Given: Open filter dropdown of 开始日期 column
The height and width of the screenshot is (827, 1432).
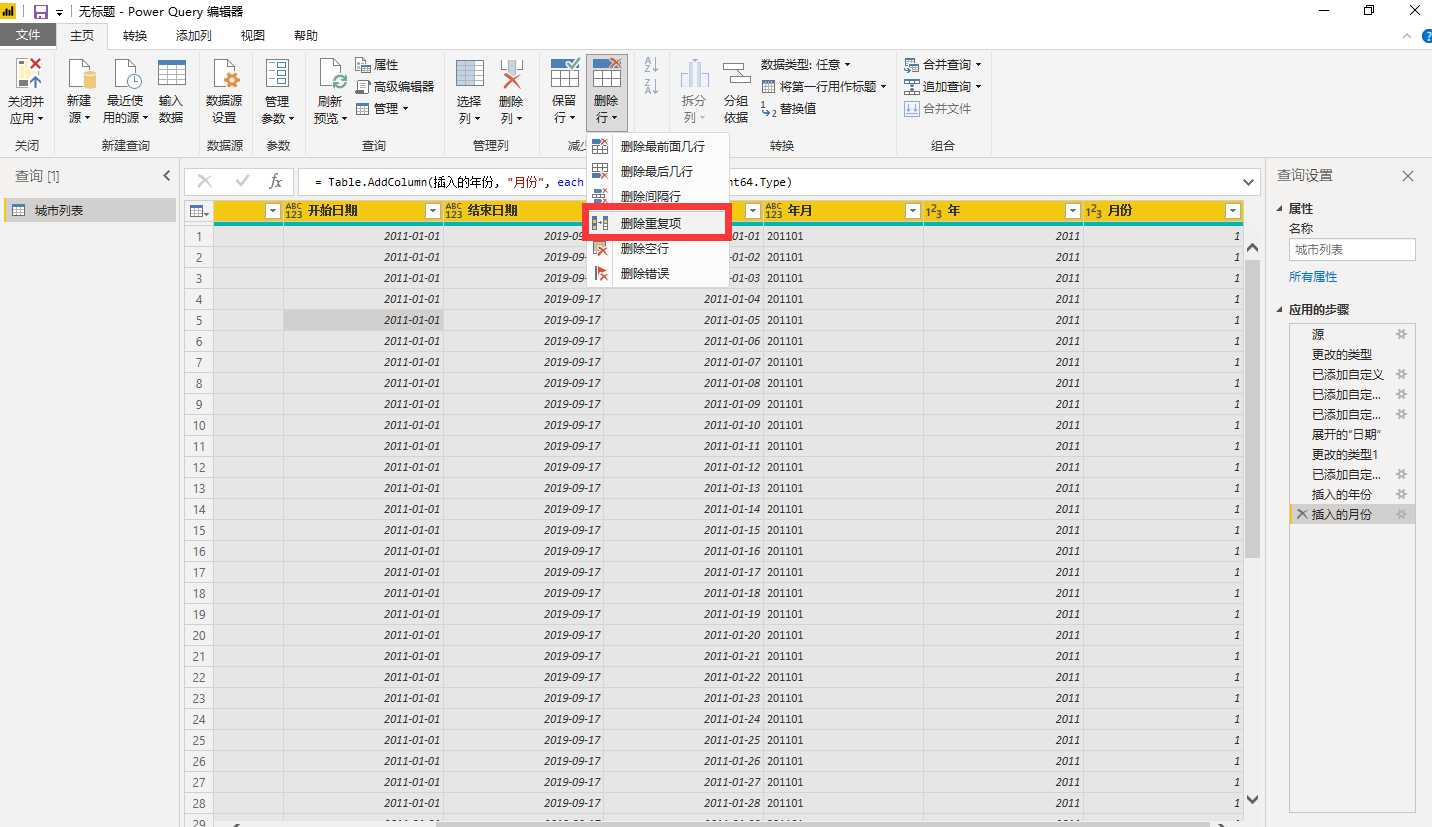Looking at the screenshot, I should pos(433,211).
